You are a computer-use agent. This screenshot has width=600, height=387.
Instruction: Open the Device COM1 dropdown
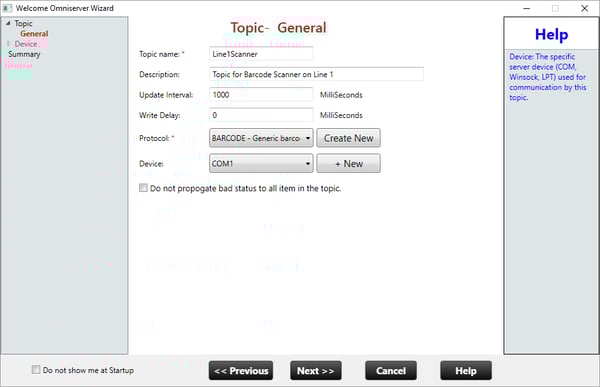pyautogui.click(x=261, y=163)
